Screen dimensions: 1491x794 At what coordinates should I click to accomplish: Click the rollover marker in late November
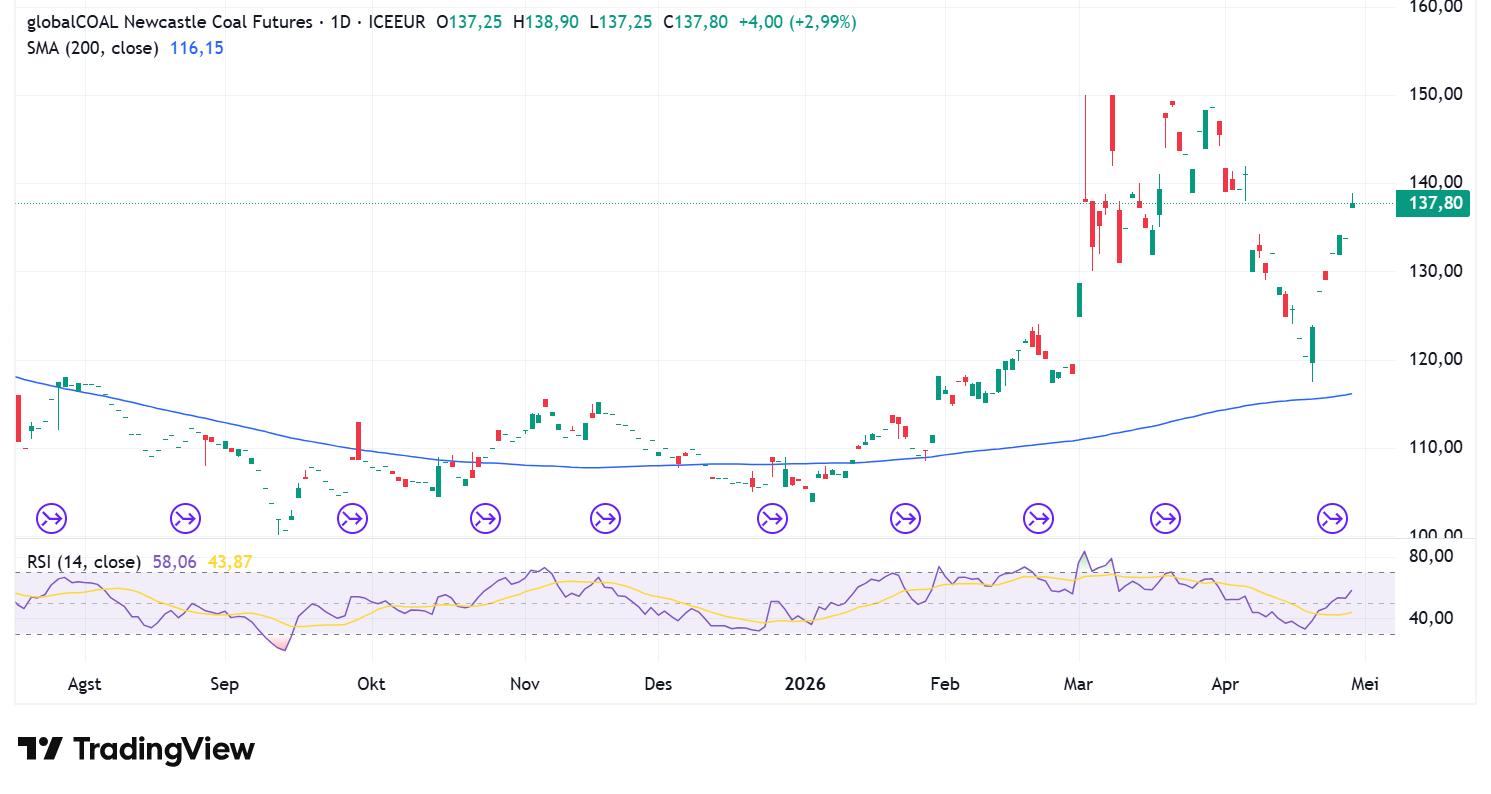click(x=604, y=519)
